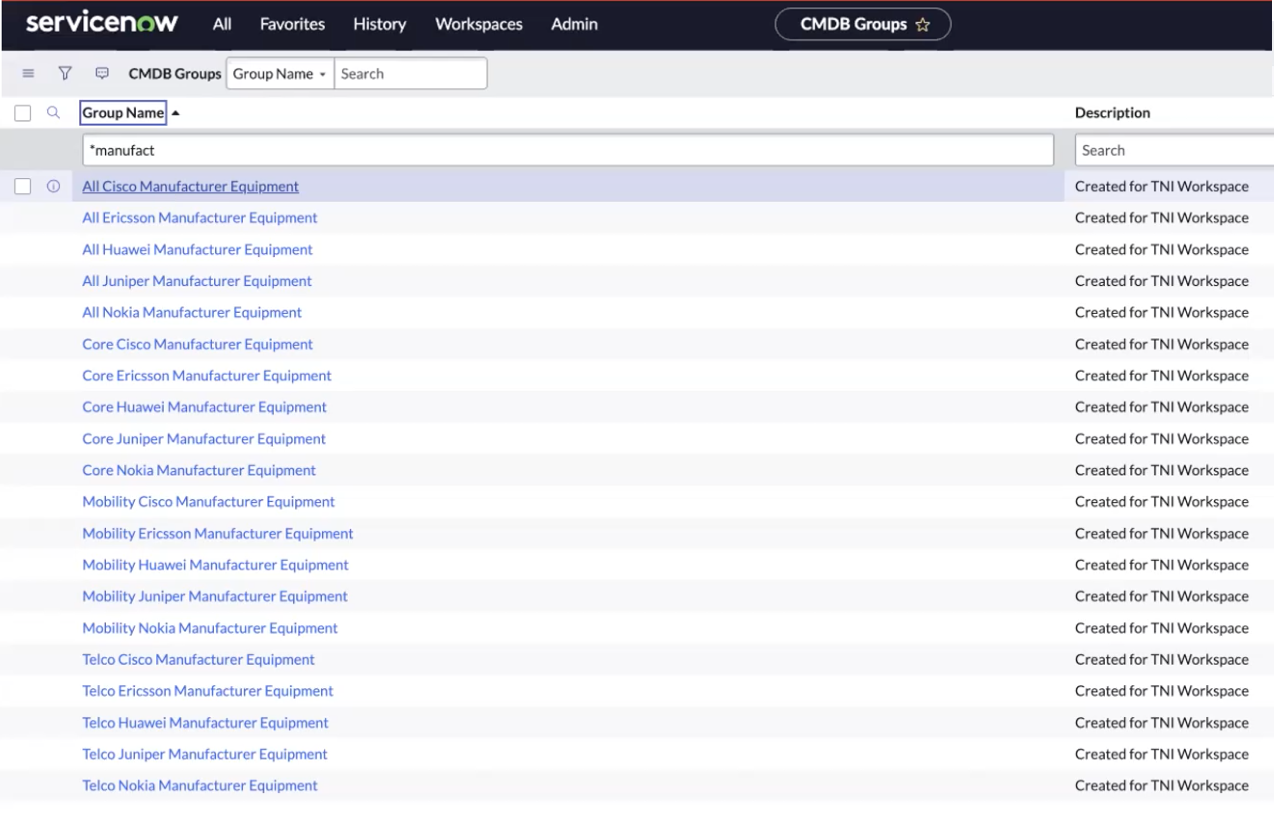The image size is (1274, 834).
Task: Open Telco Huawei Manufacturer Equipment record
Action: [x=205, y=723]
